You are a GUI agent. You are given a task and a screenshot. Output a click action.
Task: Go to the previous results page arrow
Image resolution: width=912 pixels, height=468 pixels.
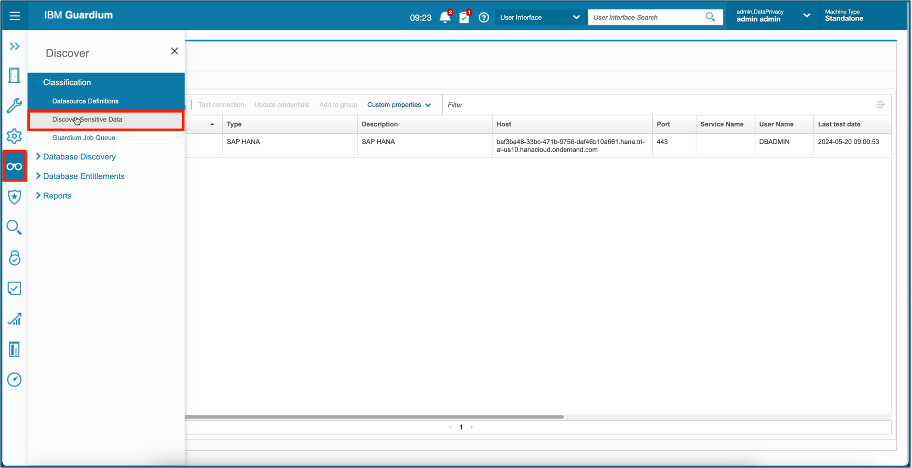450,427
